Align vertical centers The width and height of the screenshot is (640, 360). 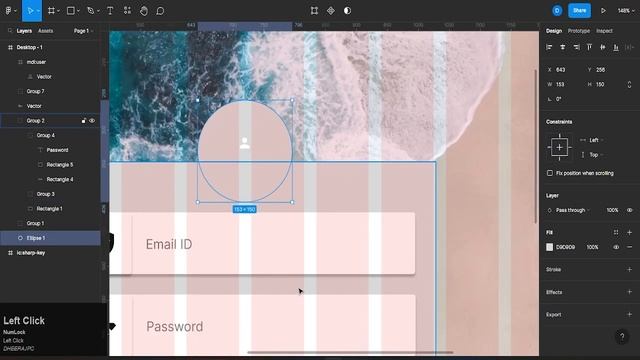pos(603,47)
